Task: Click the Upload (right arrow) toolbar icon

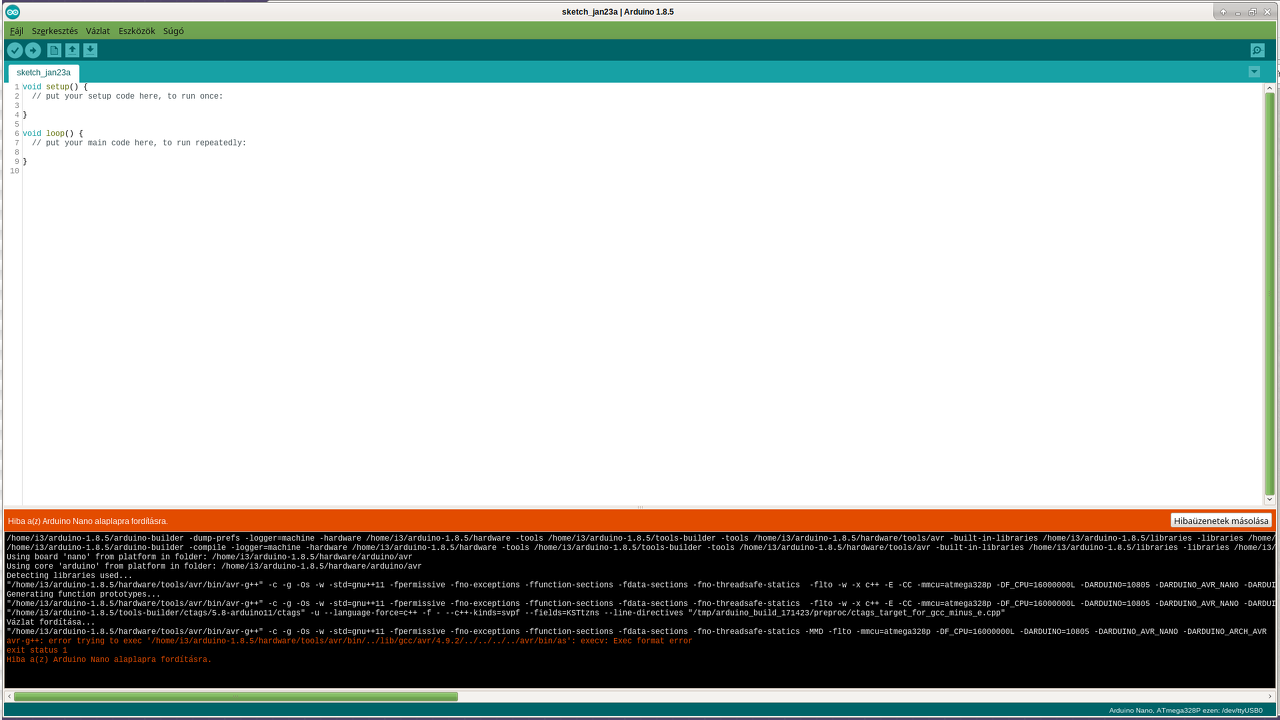Action: coord(33,50)
